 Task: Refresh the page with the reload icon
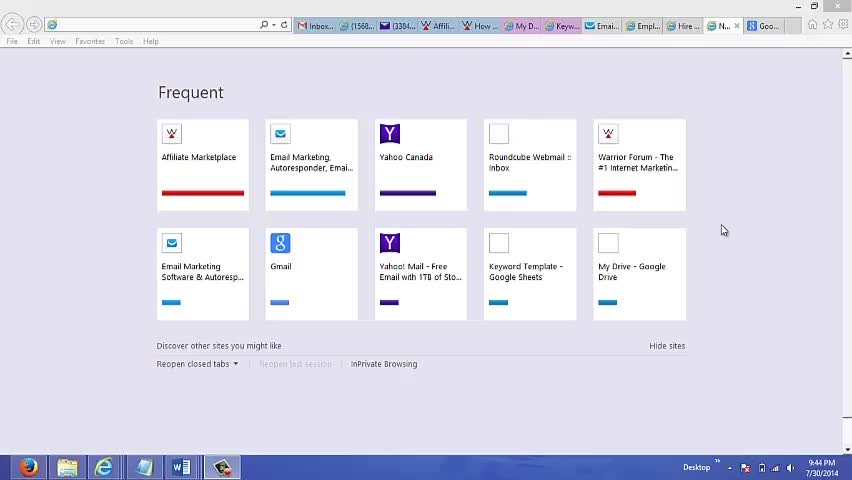point(284,25)
